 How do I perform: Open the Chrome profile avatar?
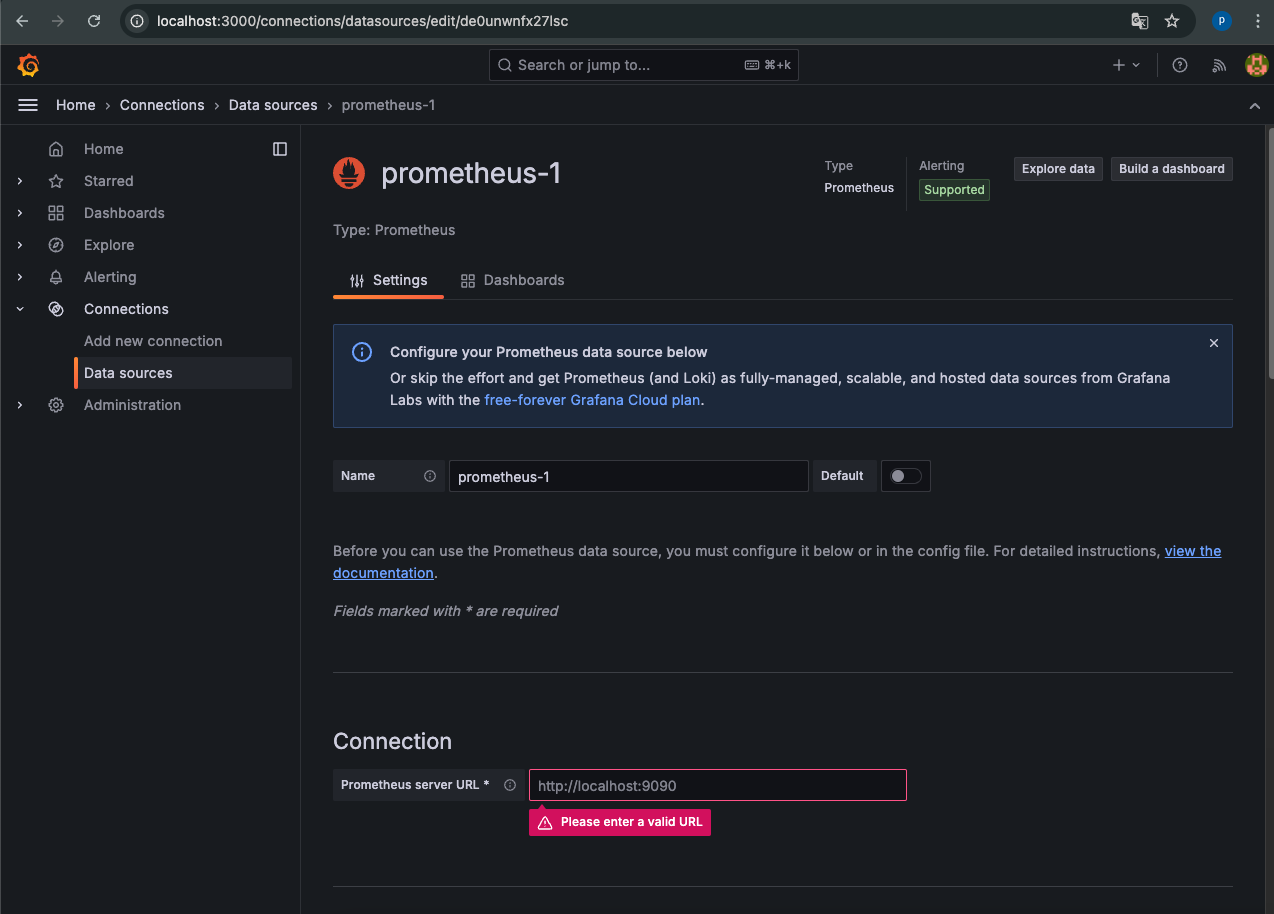click(x=1221, y=20)
